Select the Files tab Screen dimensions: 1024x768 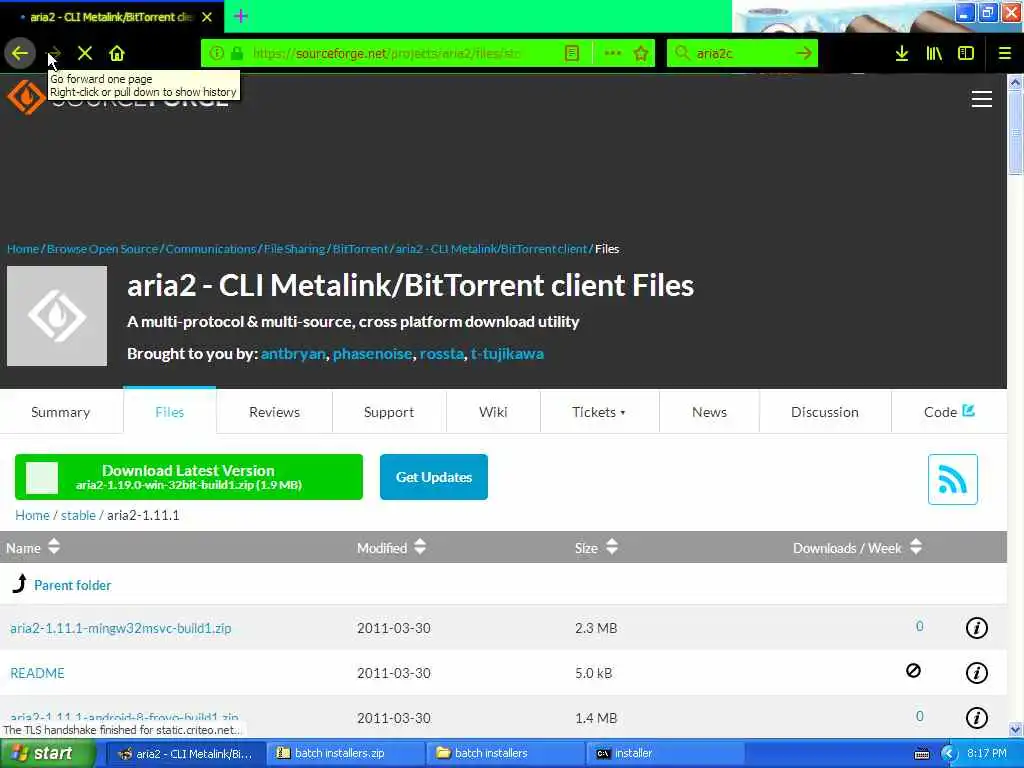pyautogui.click(x=170, y=411)
